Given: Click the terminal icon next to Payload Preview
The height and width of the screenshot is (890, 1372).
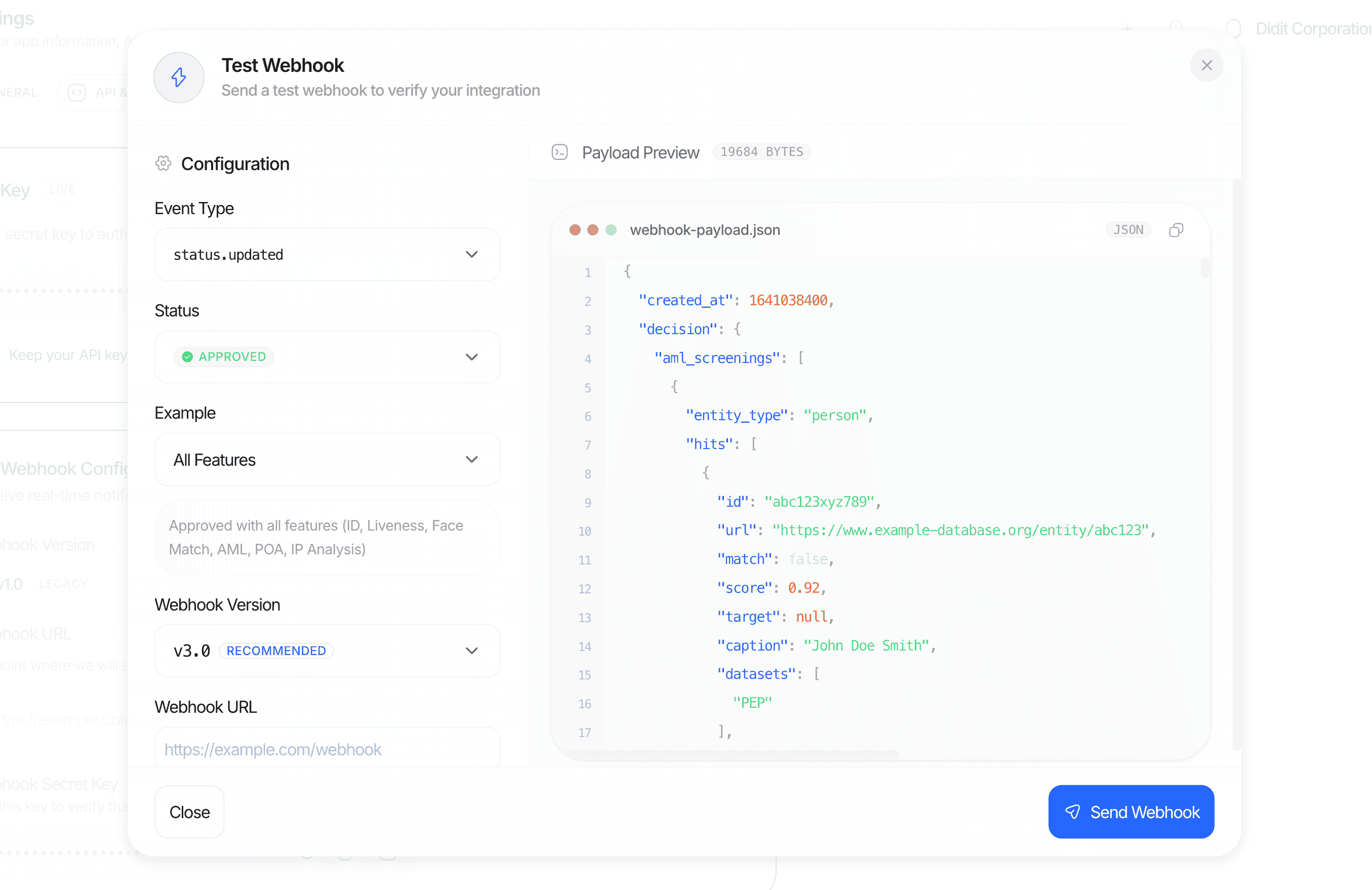Looking at the screenshot, I should [560, 151].
